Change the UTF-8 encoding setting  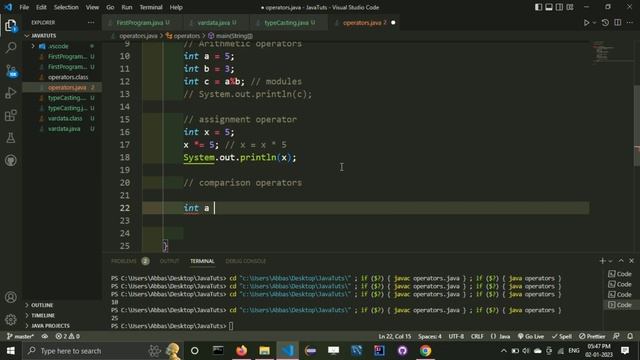pyautogui.click(x=456, y=336)
